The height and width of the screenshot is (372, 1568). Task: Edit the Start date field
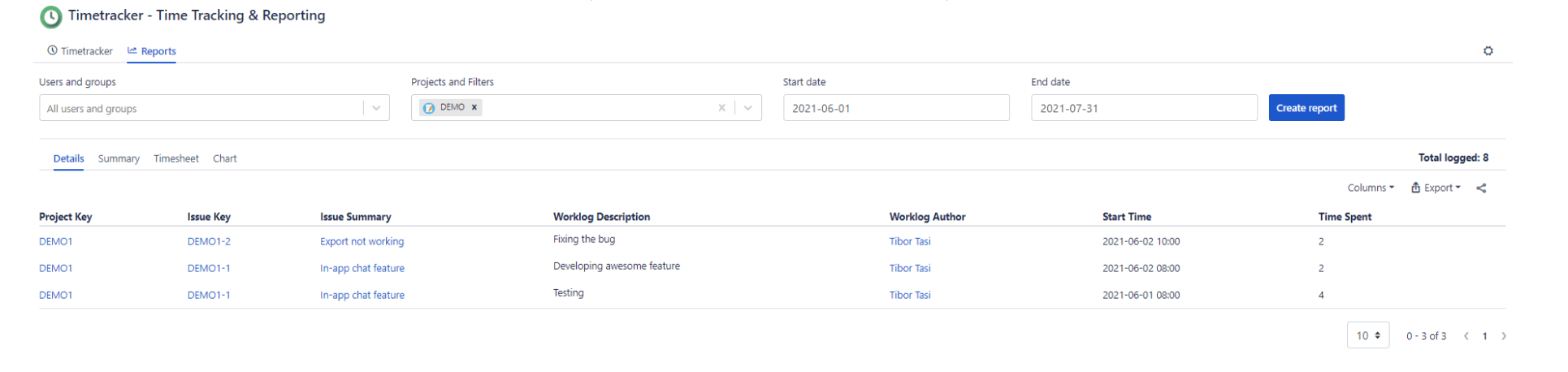(895, 108)
